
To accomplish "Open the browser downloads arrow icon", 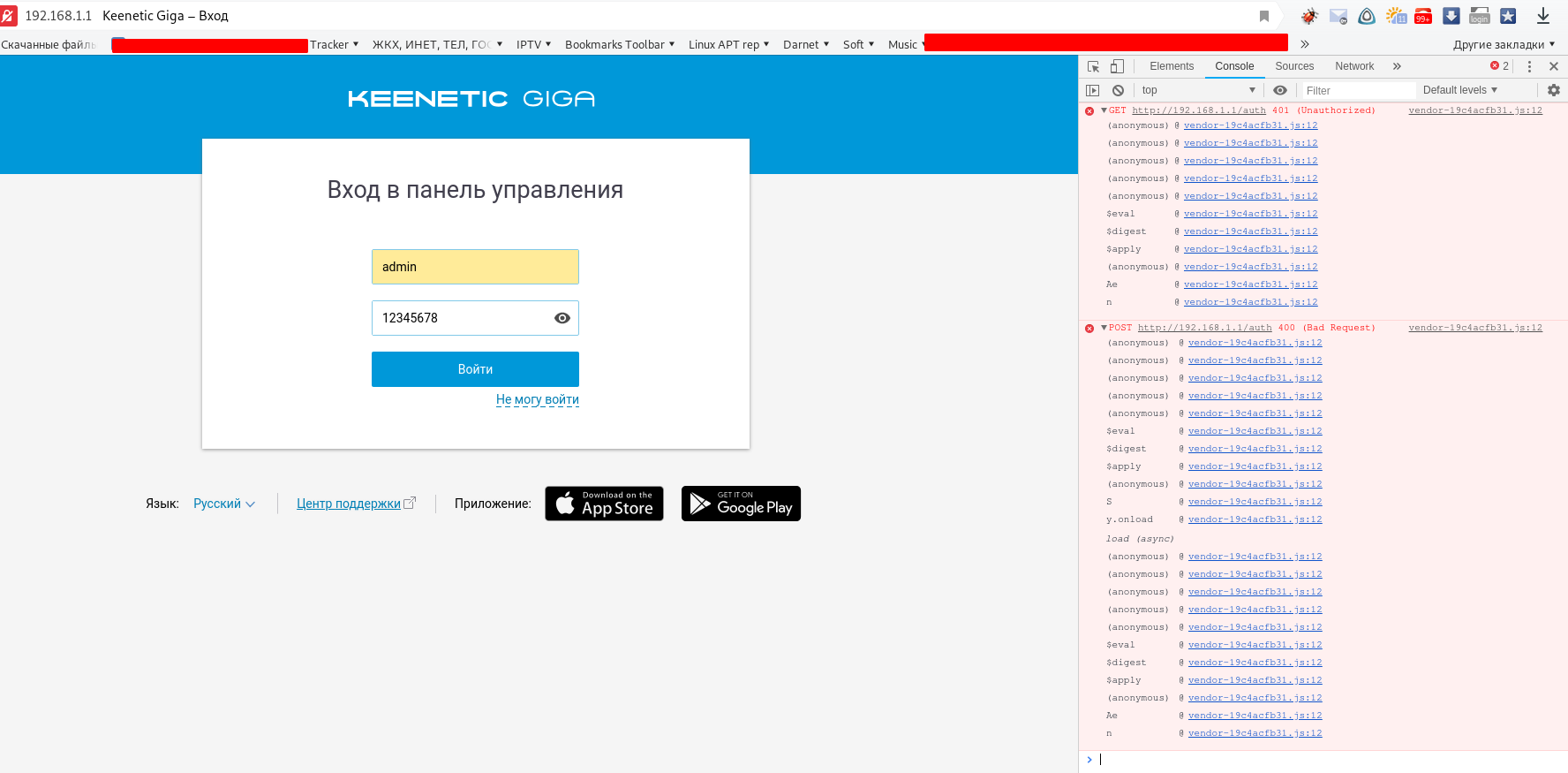I will coord(1543,16).
